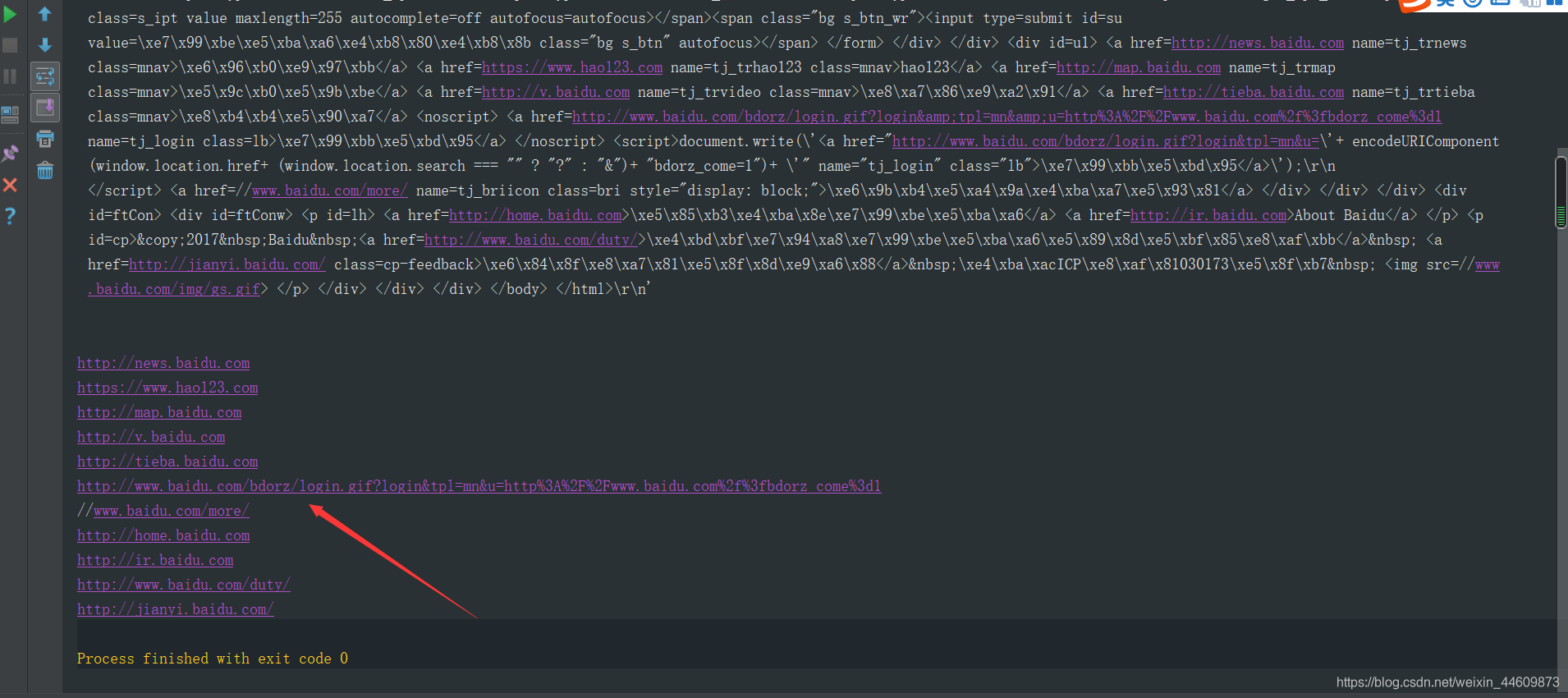The width and height of the screenshot is (1568, 698).
Task: Open map.baidu.com href inside the HTML source
Action: pyautogui.click(x=1139, y=67)
